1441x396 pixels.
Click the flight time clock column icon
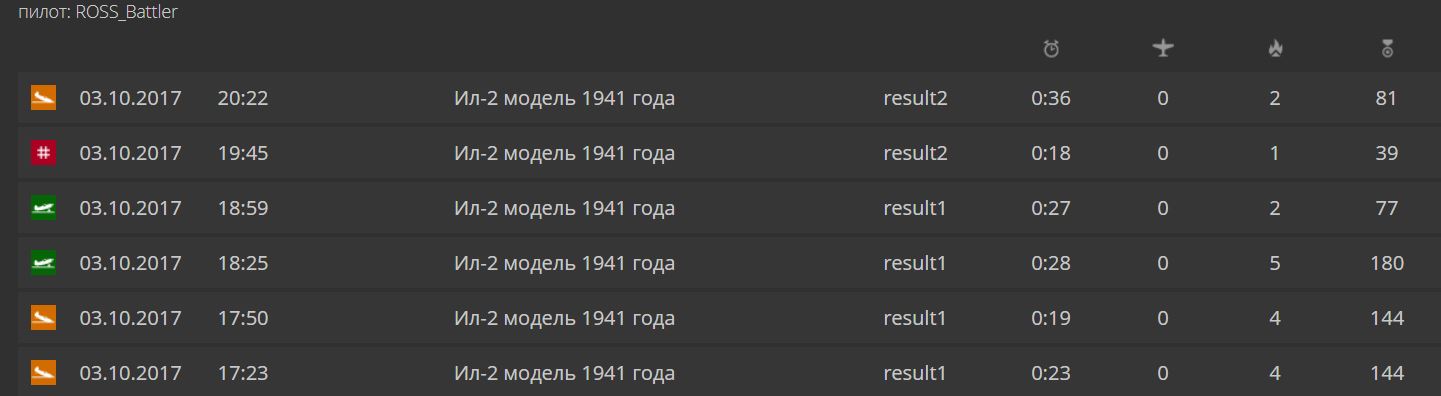coord(1051,48)
